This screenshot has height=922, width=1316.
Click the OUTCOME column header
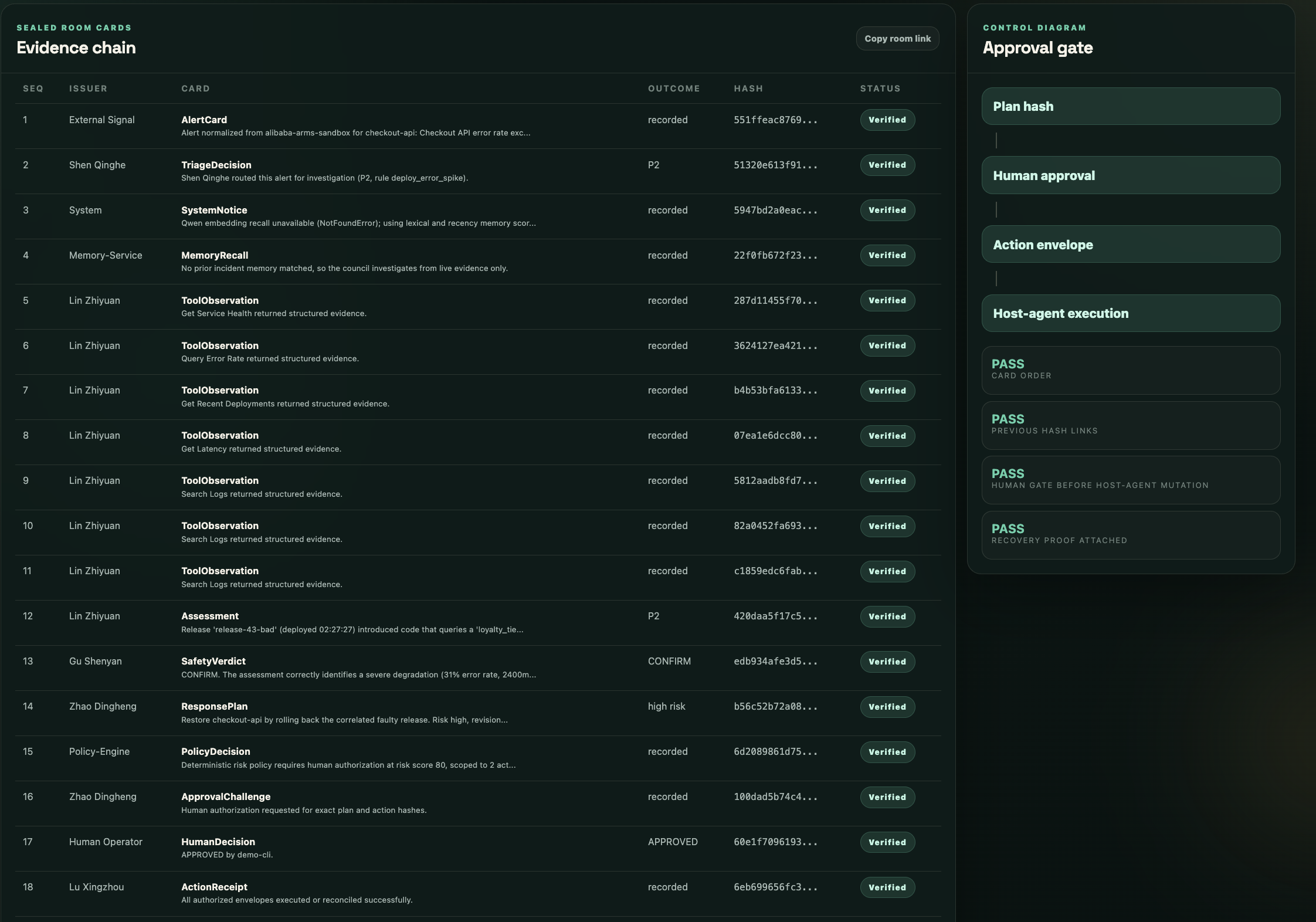pos(674,89)
